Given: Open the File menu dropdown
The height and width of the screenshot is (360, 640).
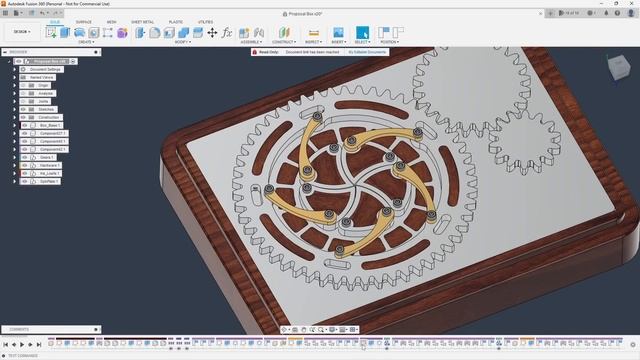Looking at the screenshot, I should (x=18, y=13).
